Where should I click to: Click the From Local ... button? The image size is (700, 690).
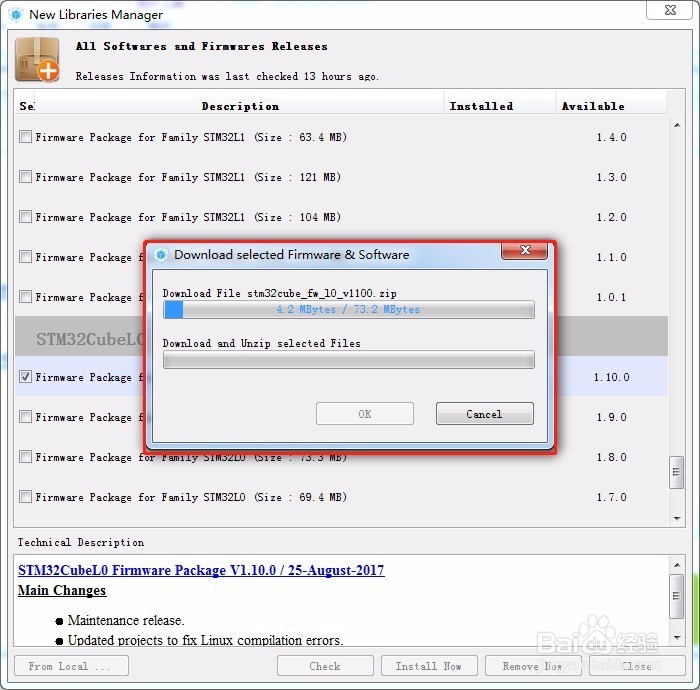(x=71, y=666)
